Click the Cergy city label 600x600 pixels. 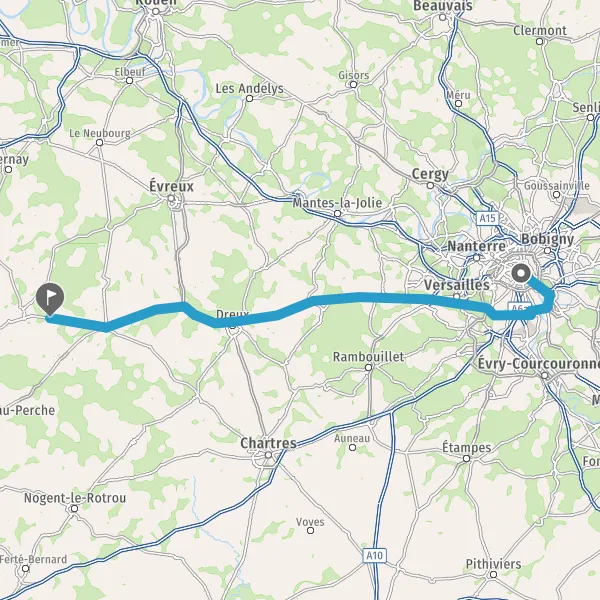coord(430,174)
